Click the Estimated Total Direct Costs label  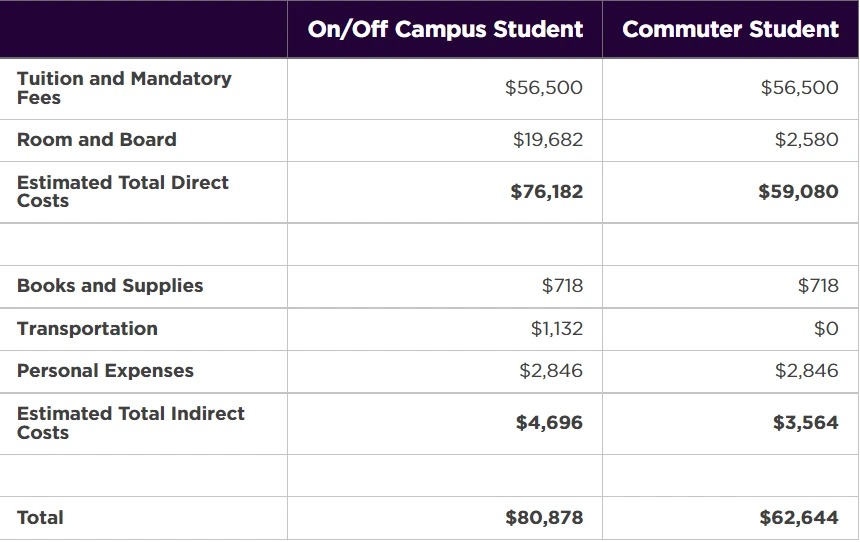click(x=123, y=191)
